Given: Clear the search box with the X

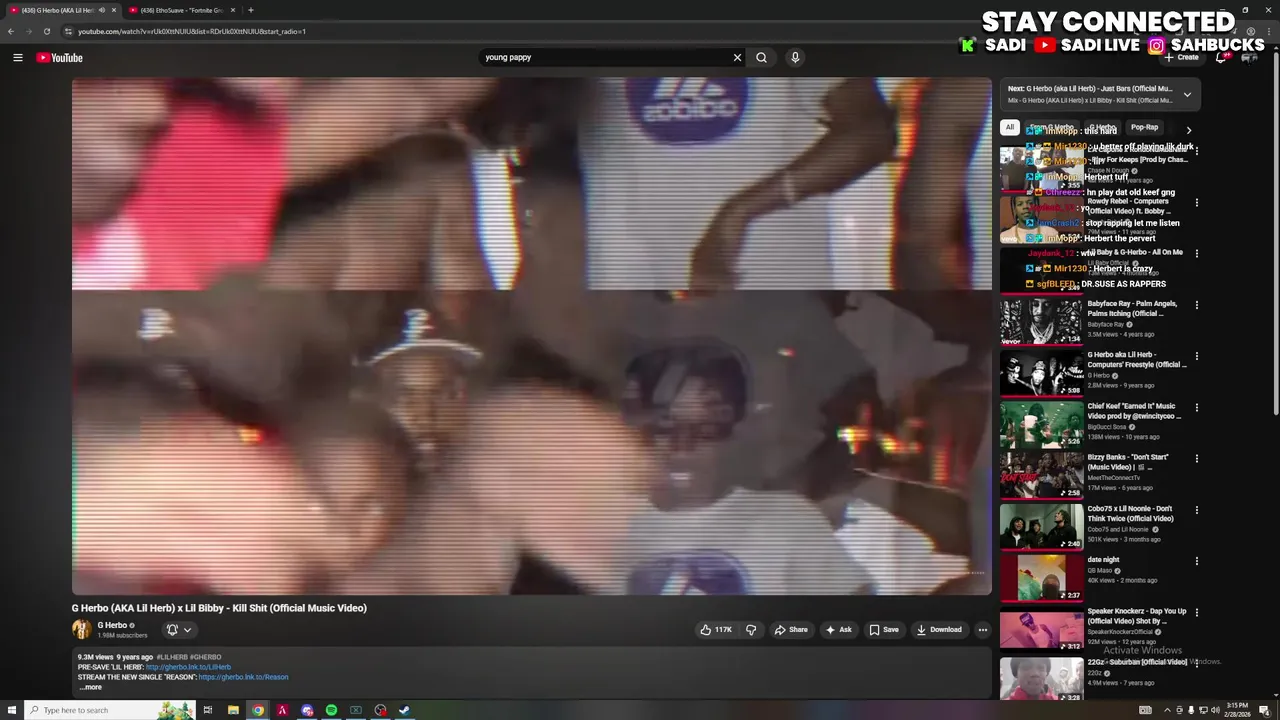Looking at the screenshot, I should 737,57.
